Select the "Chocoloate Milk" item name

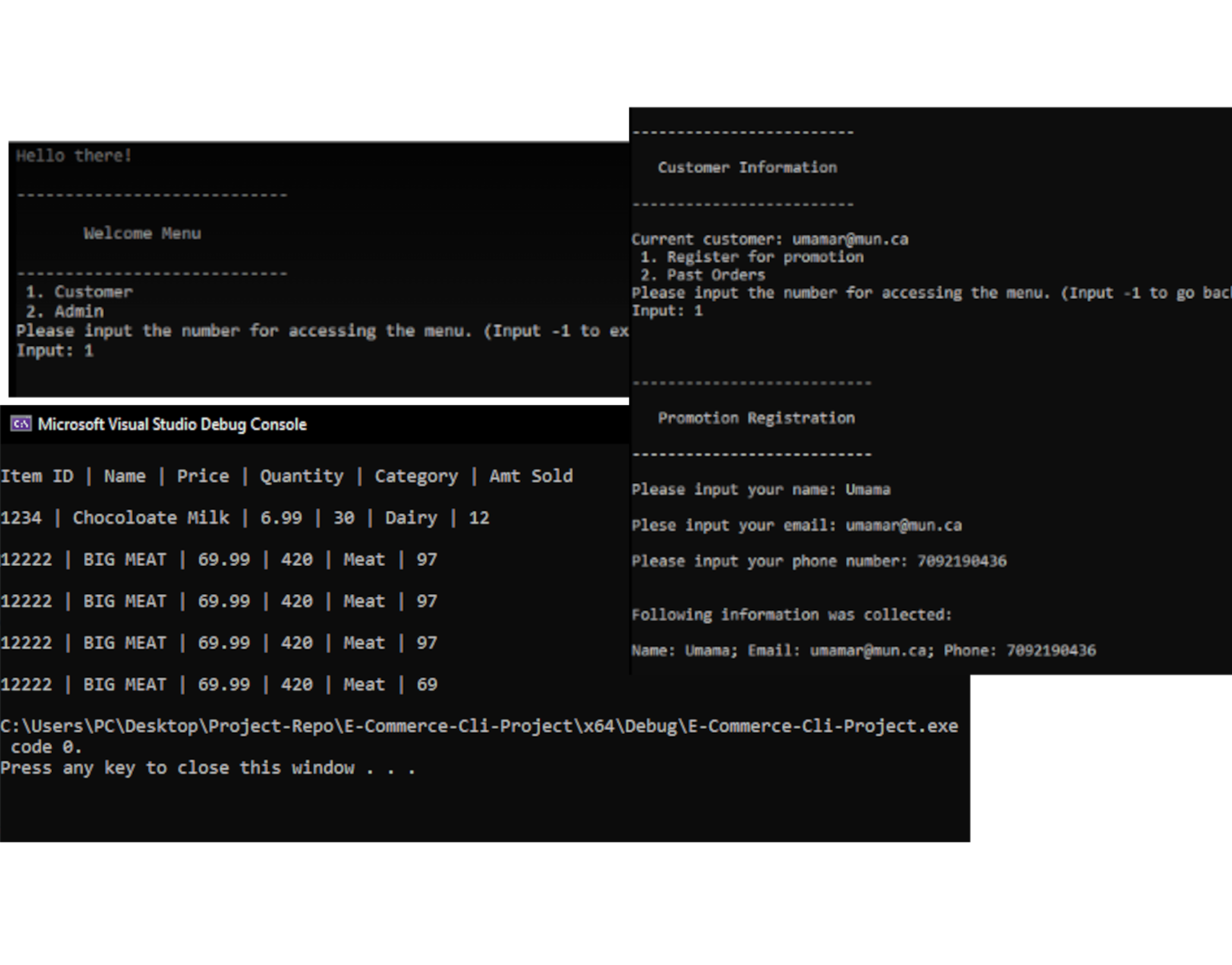pos(151,518)
